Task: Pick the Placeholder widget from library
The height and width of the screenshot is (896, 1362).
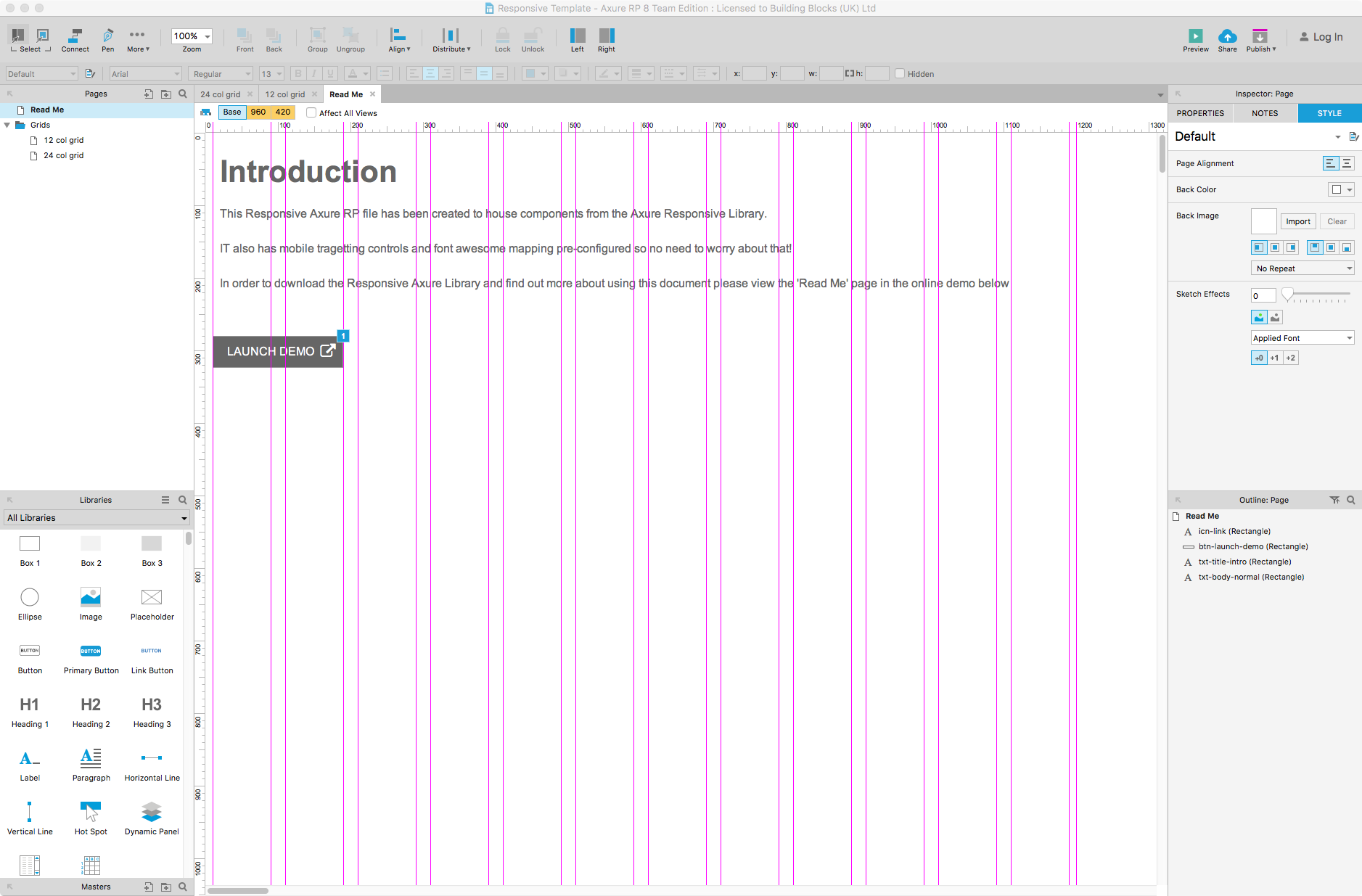Action: (x=152, y=597)
